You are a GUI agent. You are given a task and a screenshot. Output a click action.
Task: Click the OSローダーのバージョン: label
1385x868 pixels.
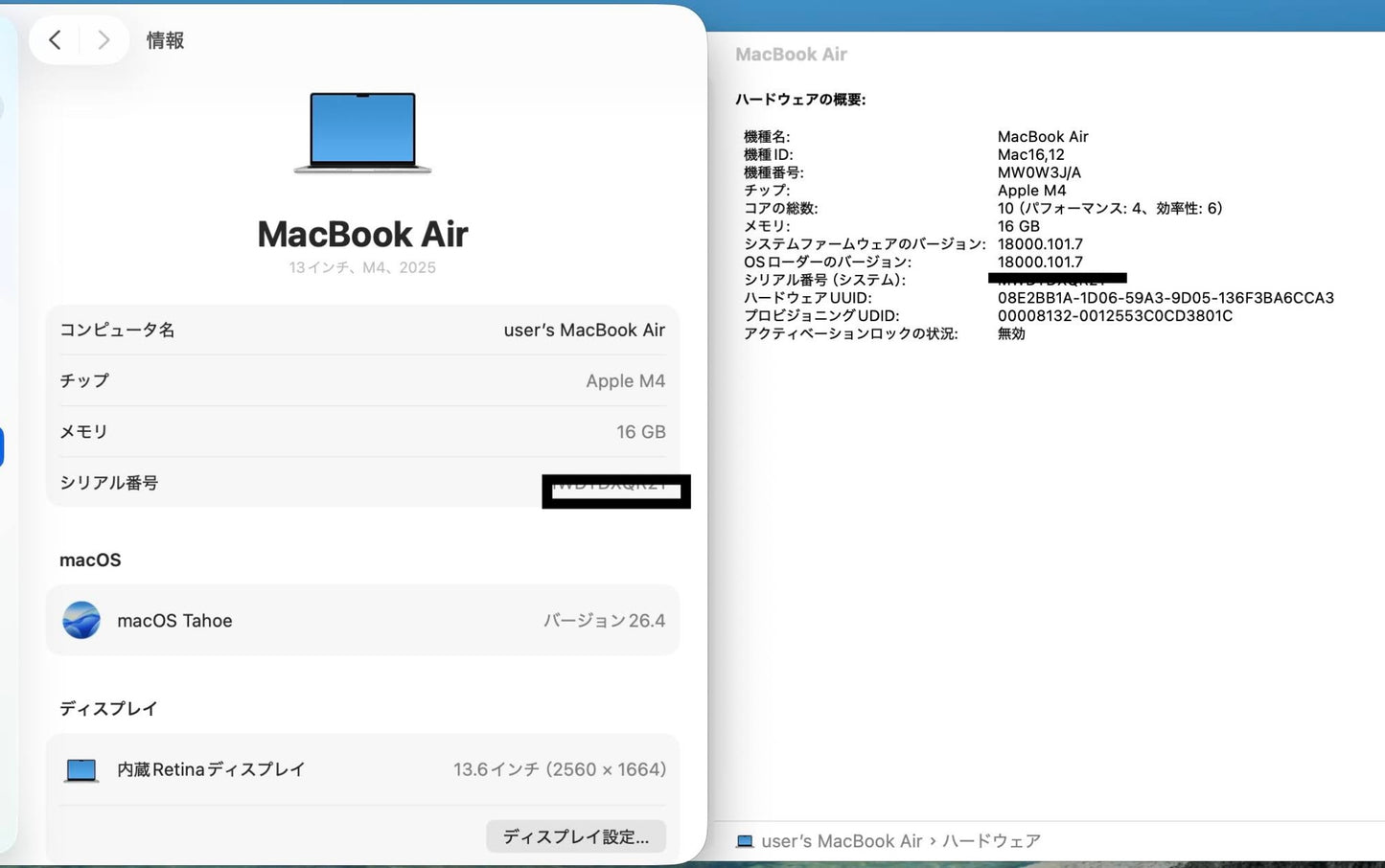pos(827,262)
